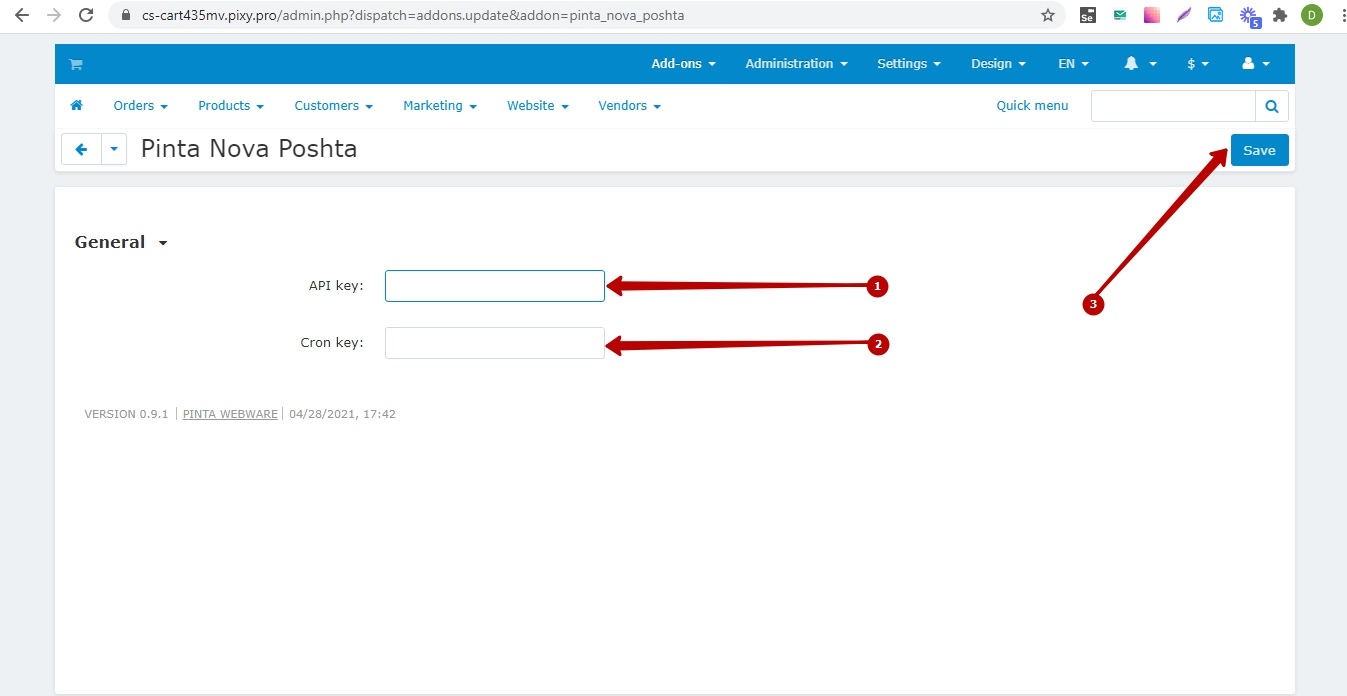Image resolution: width=1347 pixels, height=696 pixels.
Task: Open the purple feather extension icon
Action: coord(1184,15)
